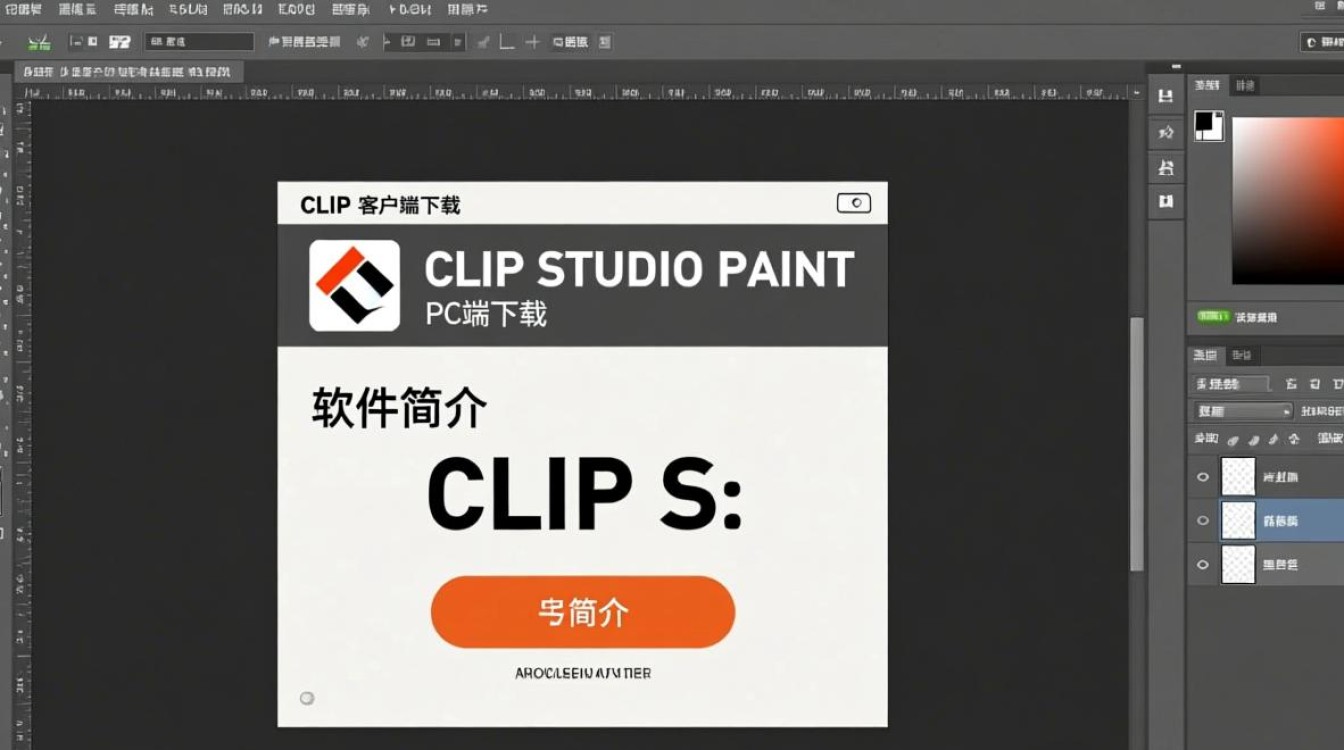Toggle visibility of the bottom layer
Screen dimensions: 1344x750
click(1203, 564)
